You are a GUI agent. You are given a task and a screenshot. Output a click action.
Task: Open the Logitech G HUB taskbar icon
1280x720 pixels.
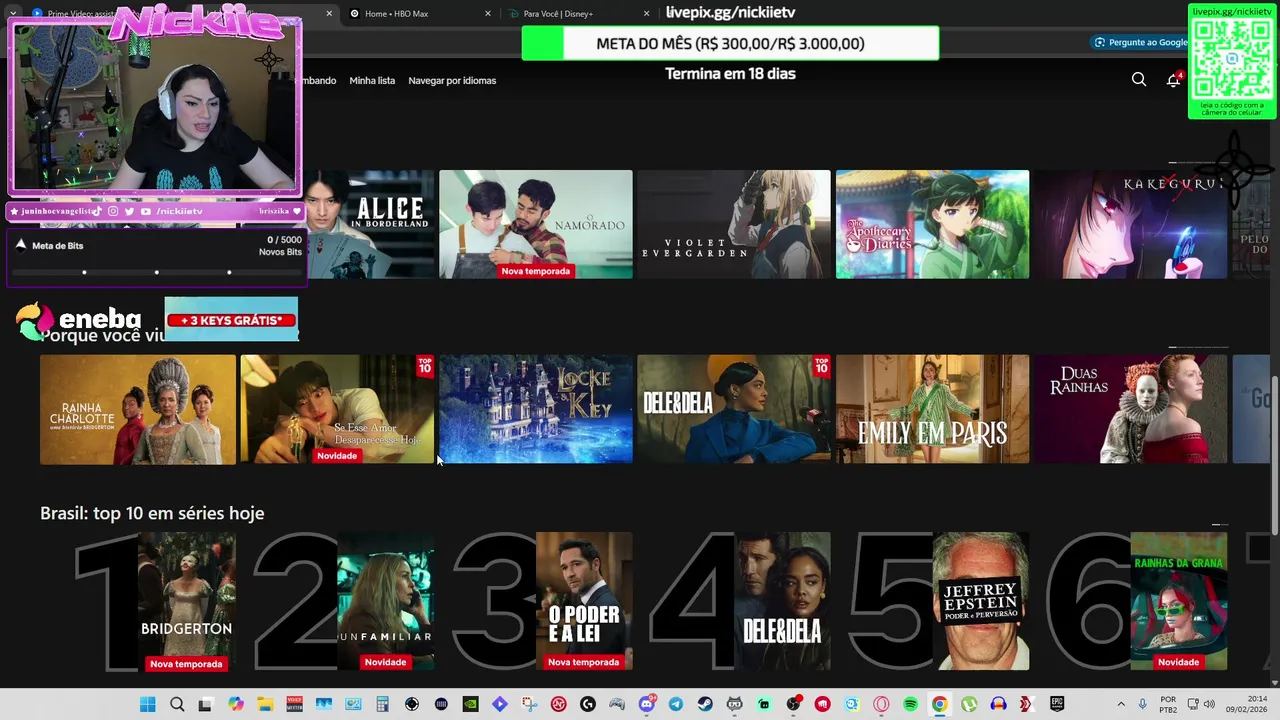point(587,704)
